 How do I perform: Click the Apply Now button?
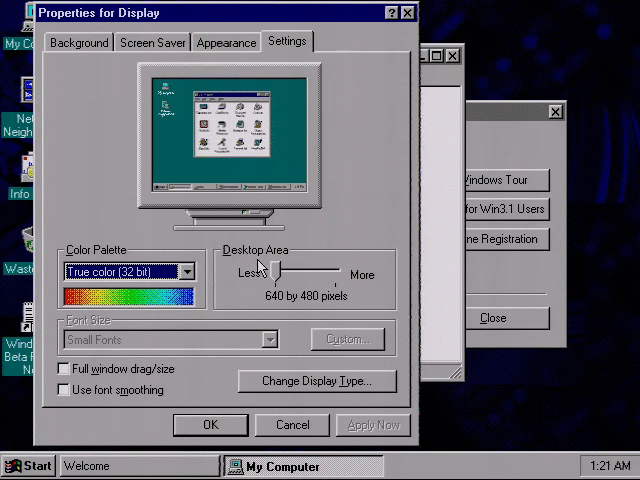tap(373, 425)
